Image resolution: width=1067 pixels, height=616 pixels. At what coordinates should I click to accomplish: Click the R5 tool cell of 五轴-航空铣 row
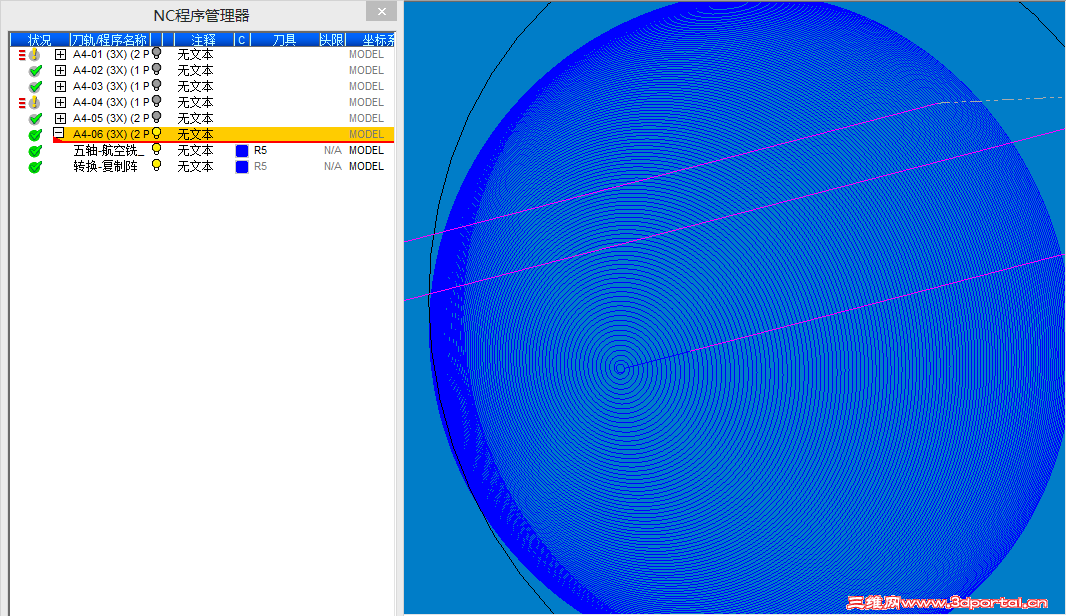coord(261,150)
